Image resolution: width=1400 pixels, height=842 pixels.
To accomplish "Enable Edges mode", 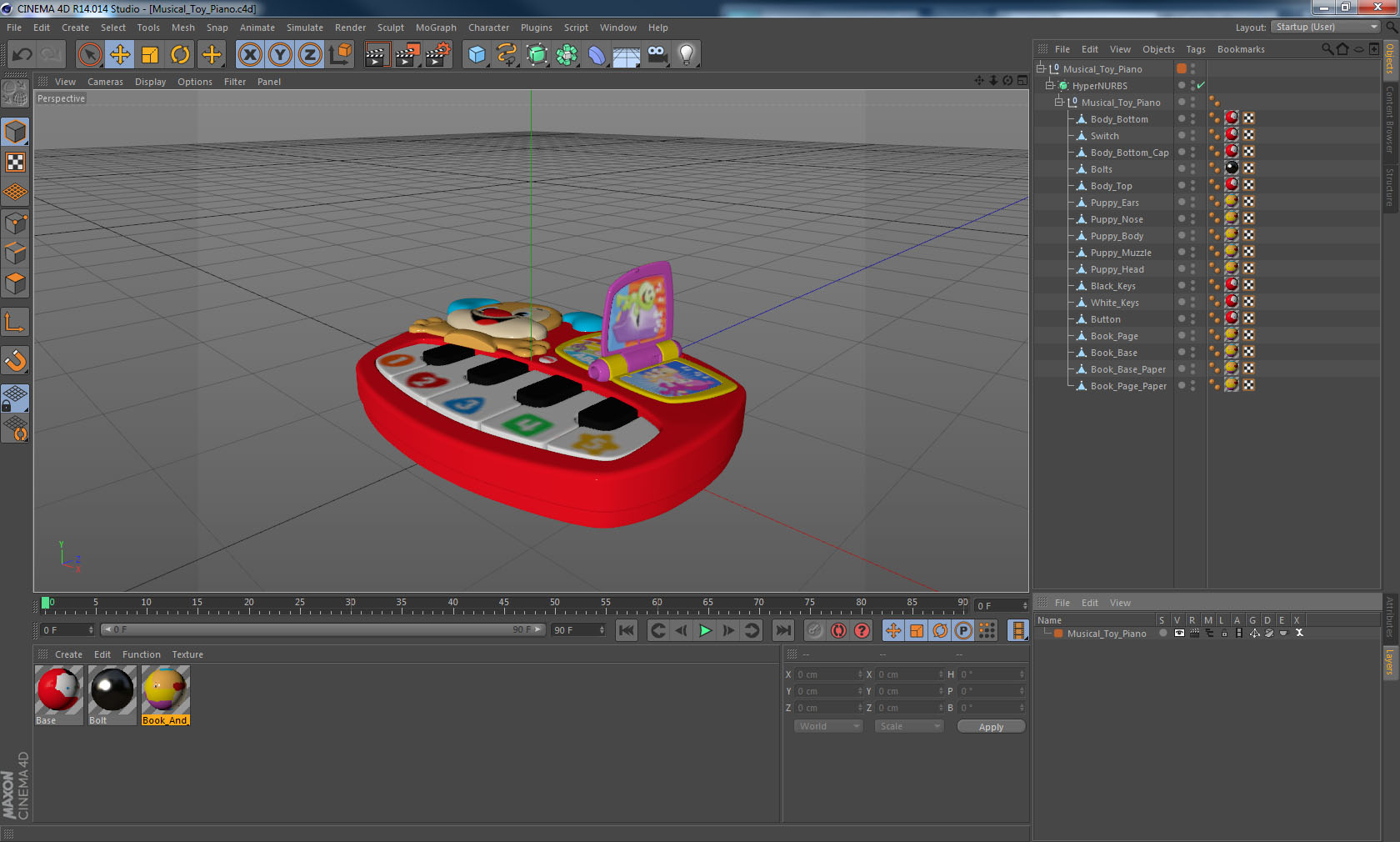I will tap(16, 253).
